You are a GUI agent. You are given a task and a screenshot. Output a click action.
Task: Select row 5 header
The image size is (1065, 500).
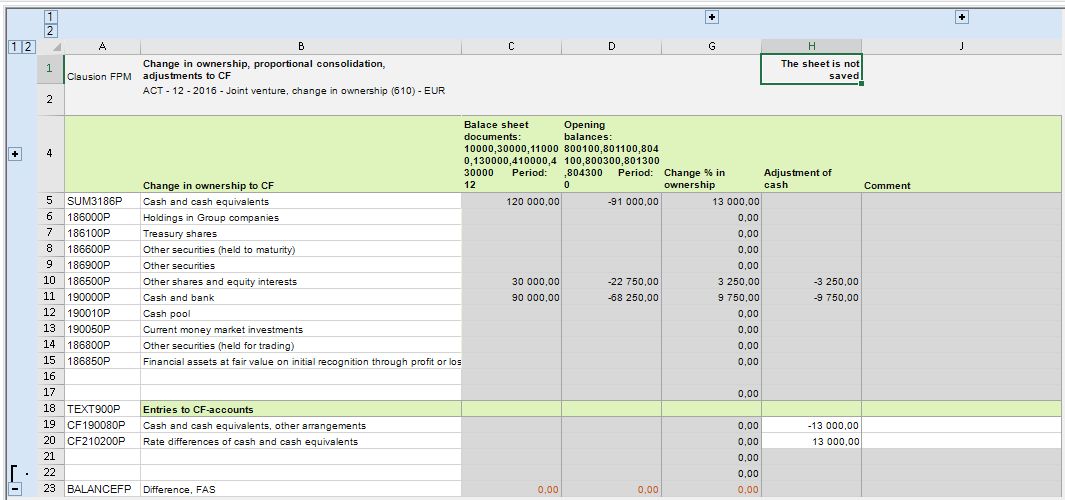50,201
